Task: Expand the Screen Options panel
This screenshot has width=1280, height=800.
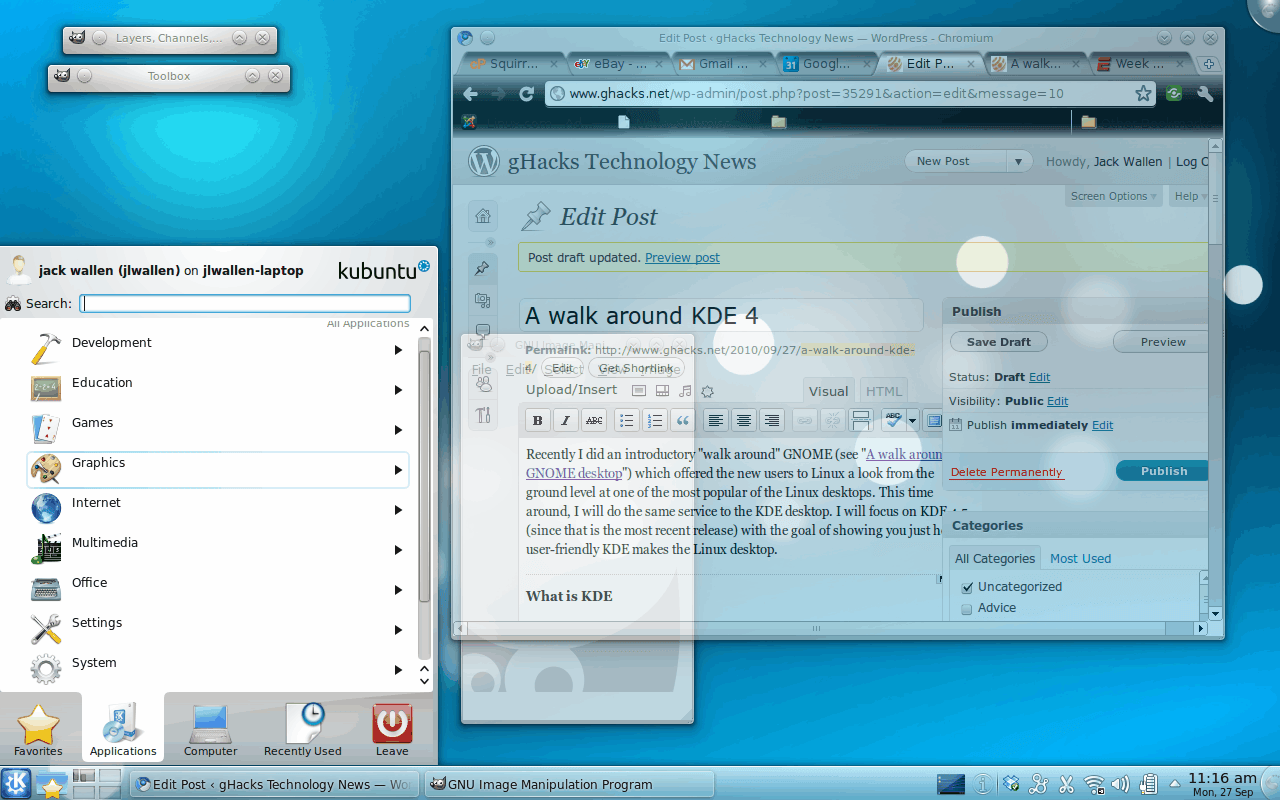Action: [1115, 196]
